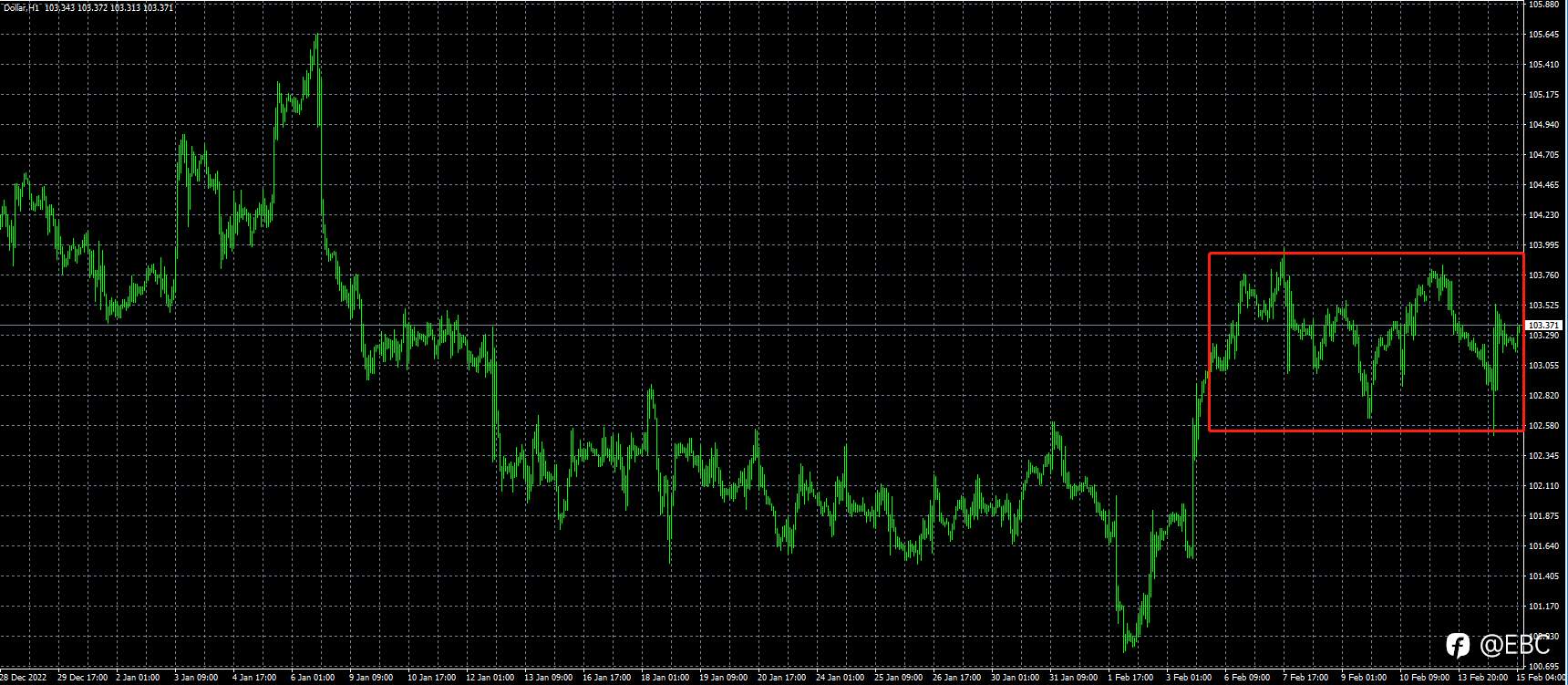
Task: Click the 103.995 price scale label
Action: (x=1543, y=245)
